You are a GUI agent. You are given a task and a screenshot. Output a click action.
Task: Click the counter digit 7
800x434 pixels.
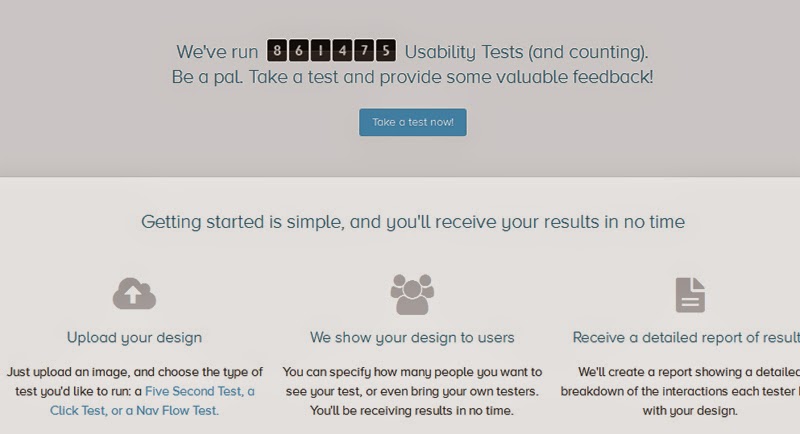(x=364, y=50)
